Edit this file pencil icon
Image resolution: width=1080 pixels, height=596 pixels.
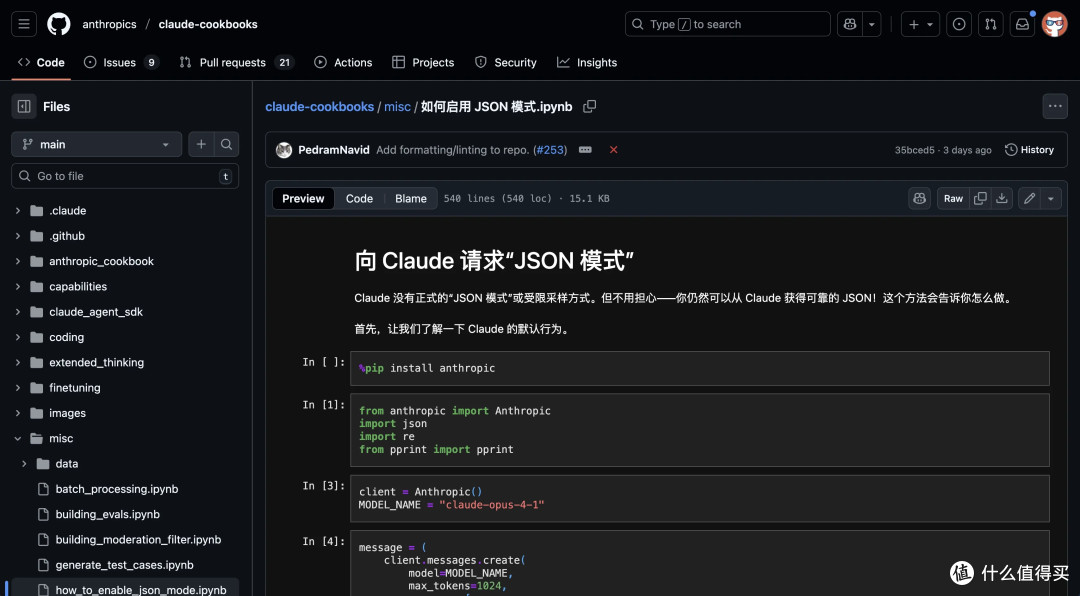[x=1029, y=198]
